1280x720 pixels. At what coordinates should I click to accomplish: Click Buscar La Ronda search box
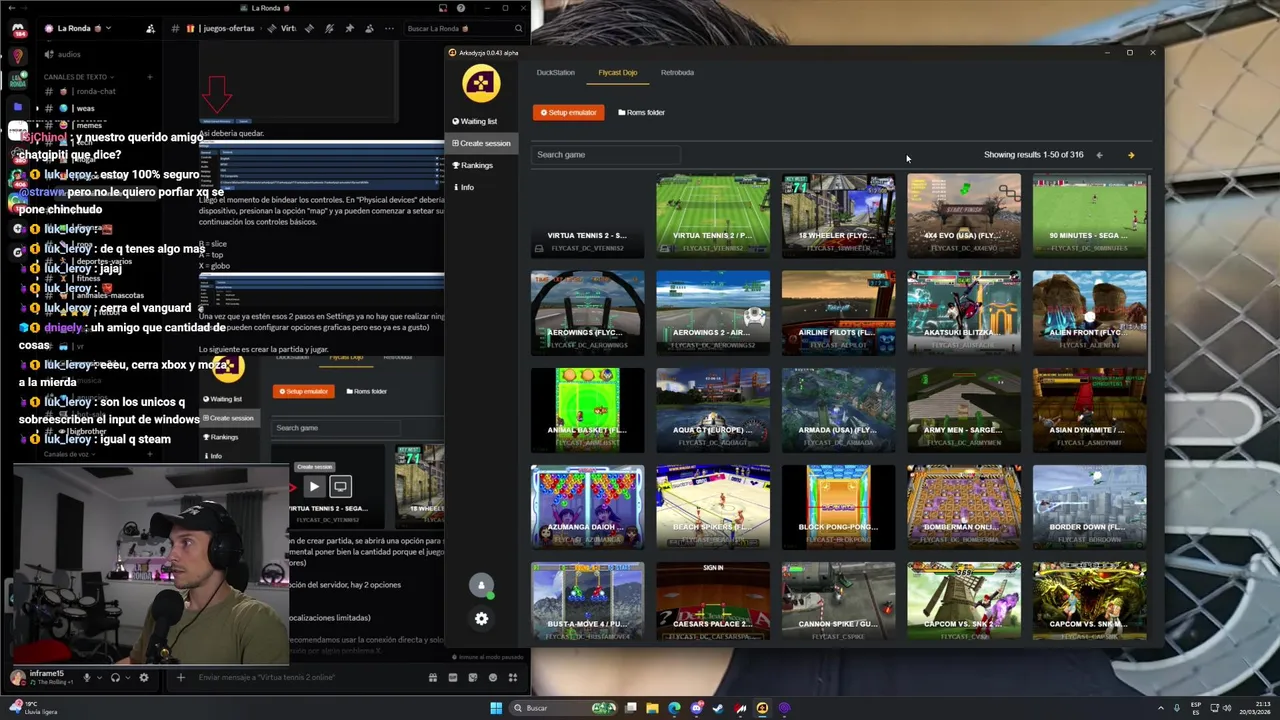point(464,28)
